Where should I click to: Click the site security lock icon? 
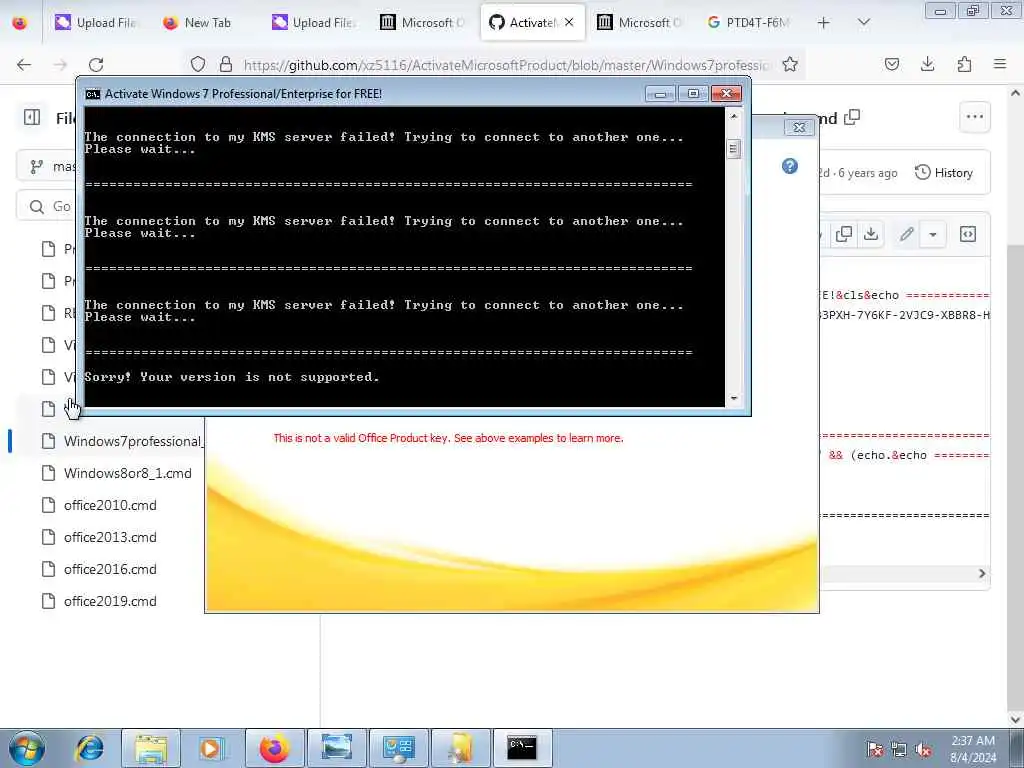pyautogui.click(x=226, y=64)
